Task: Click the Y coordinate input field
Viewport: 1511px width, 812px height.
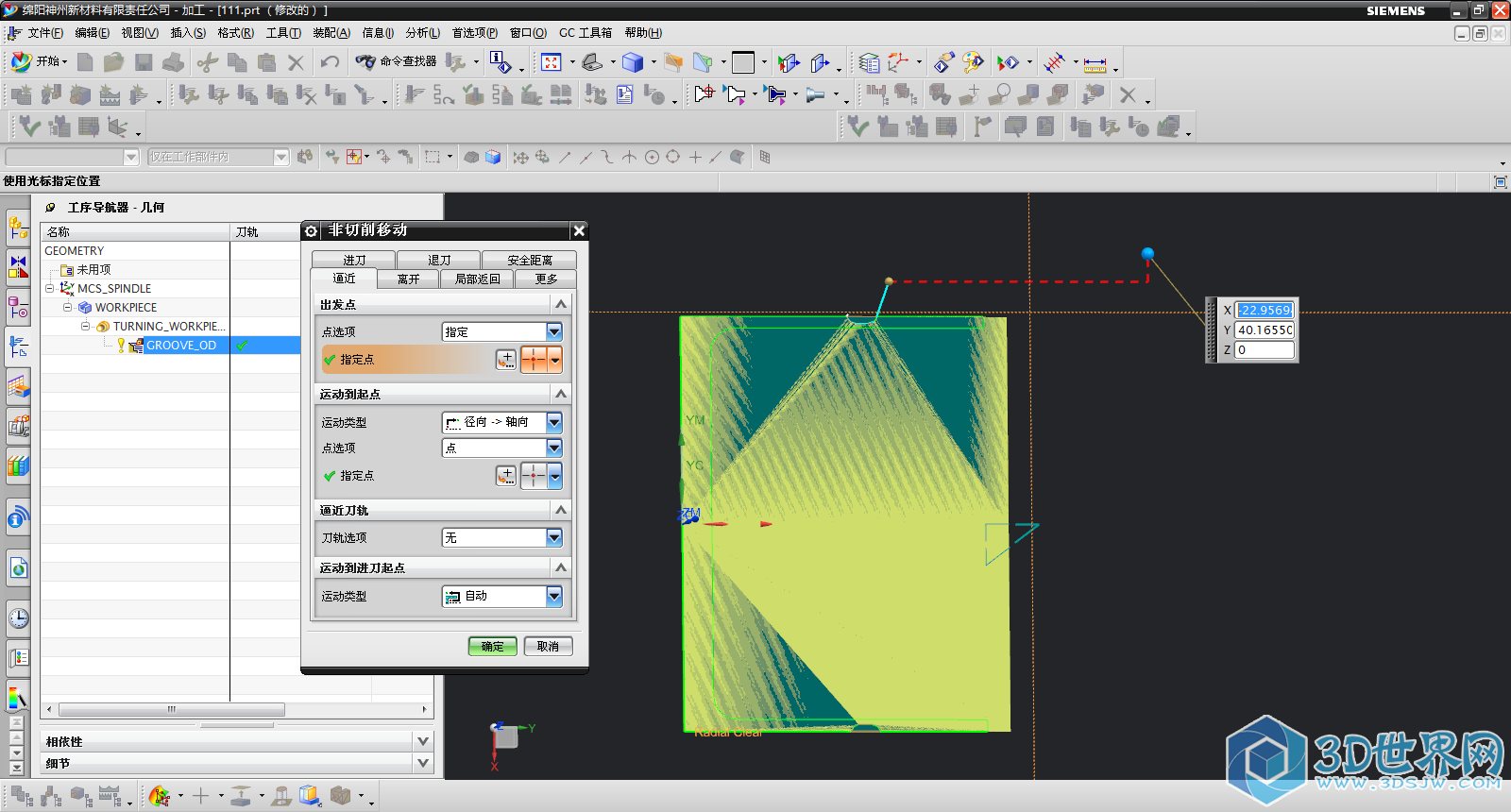Action: click(1264, 330)
